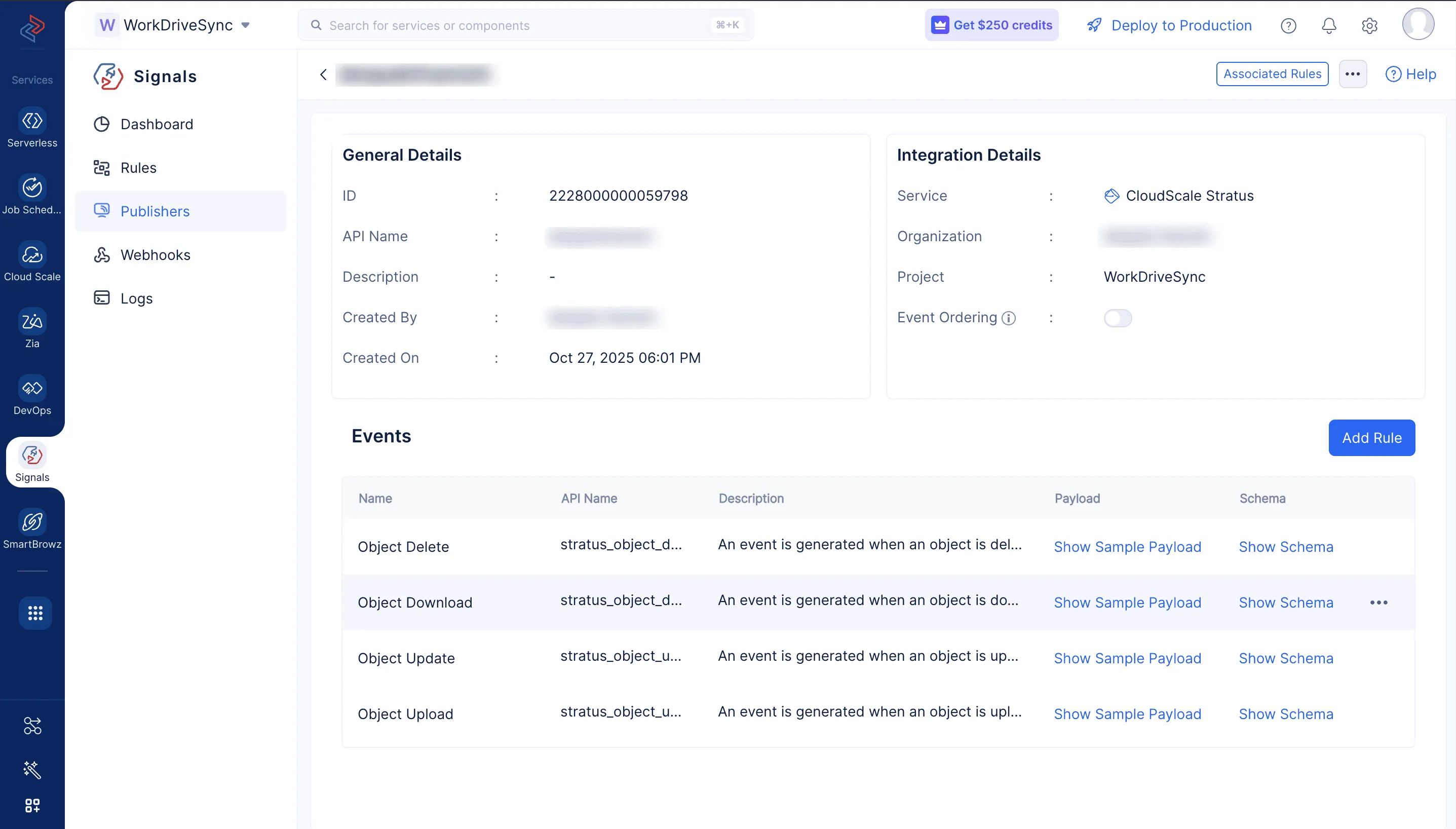Open the SmartBrowz service icon
The height and width of the screenshot is (829, 1456).
[x=32, y=522]
